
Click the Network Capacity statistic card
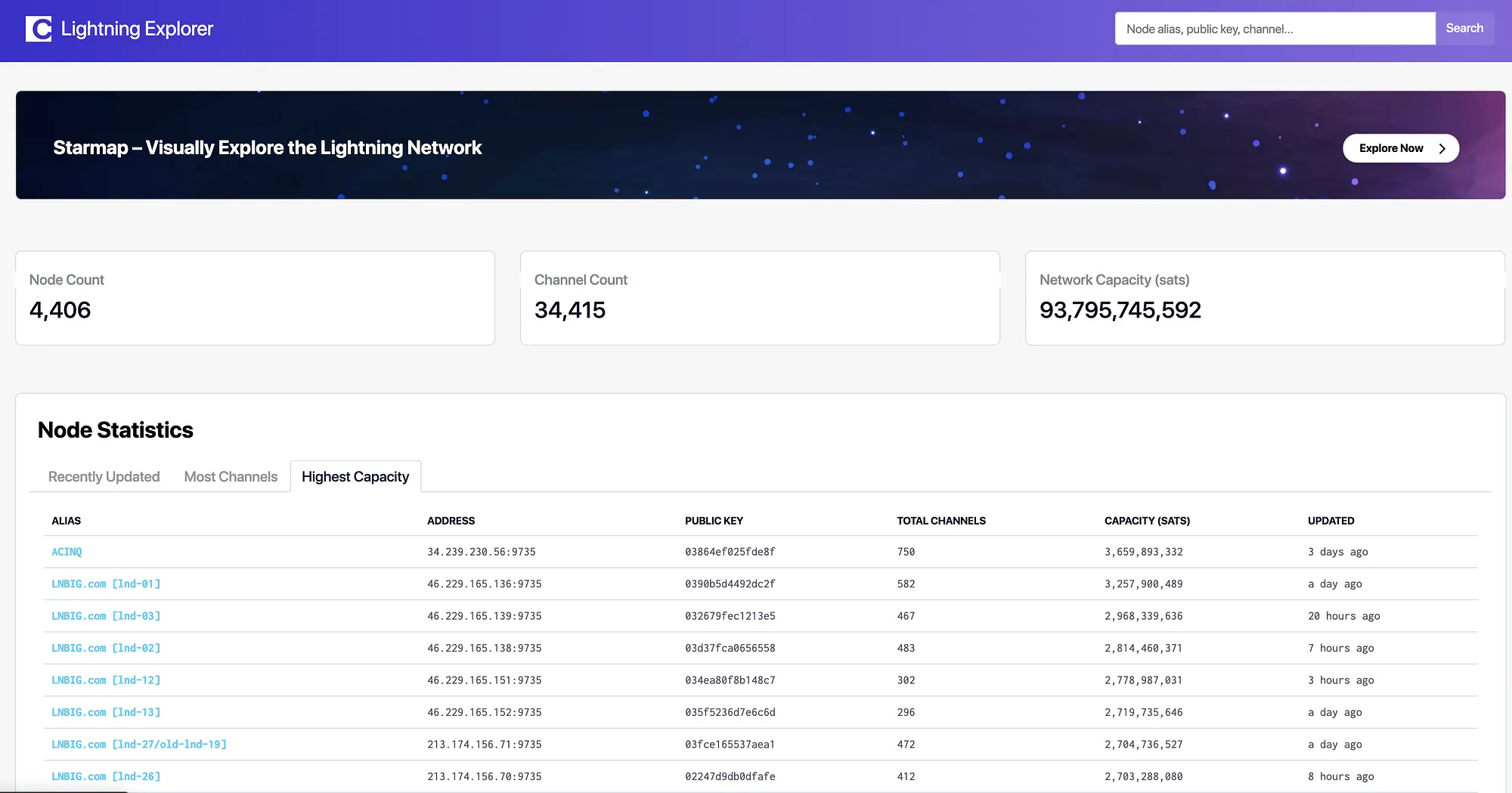pos(1265,298)
